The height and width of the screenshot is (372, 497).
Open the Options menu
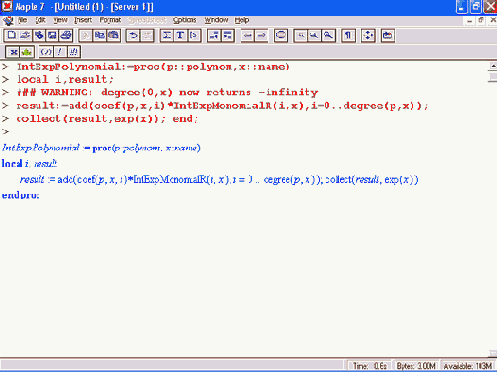coord(184,20)
